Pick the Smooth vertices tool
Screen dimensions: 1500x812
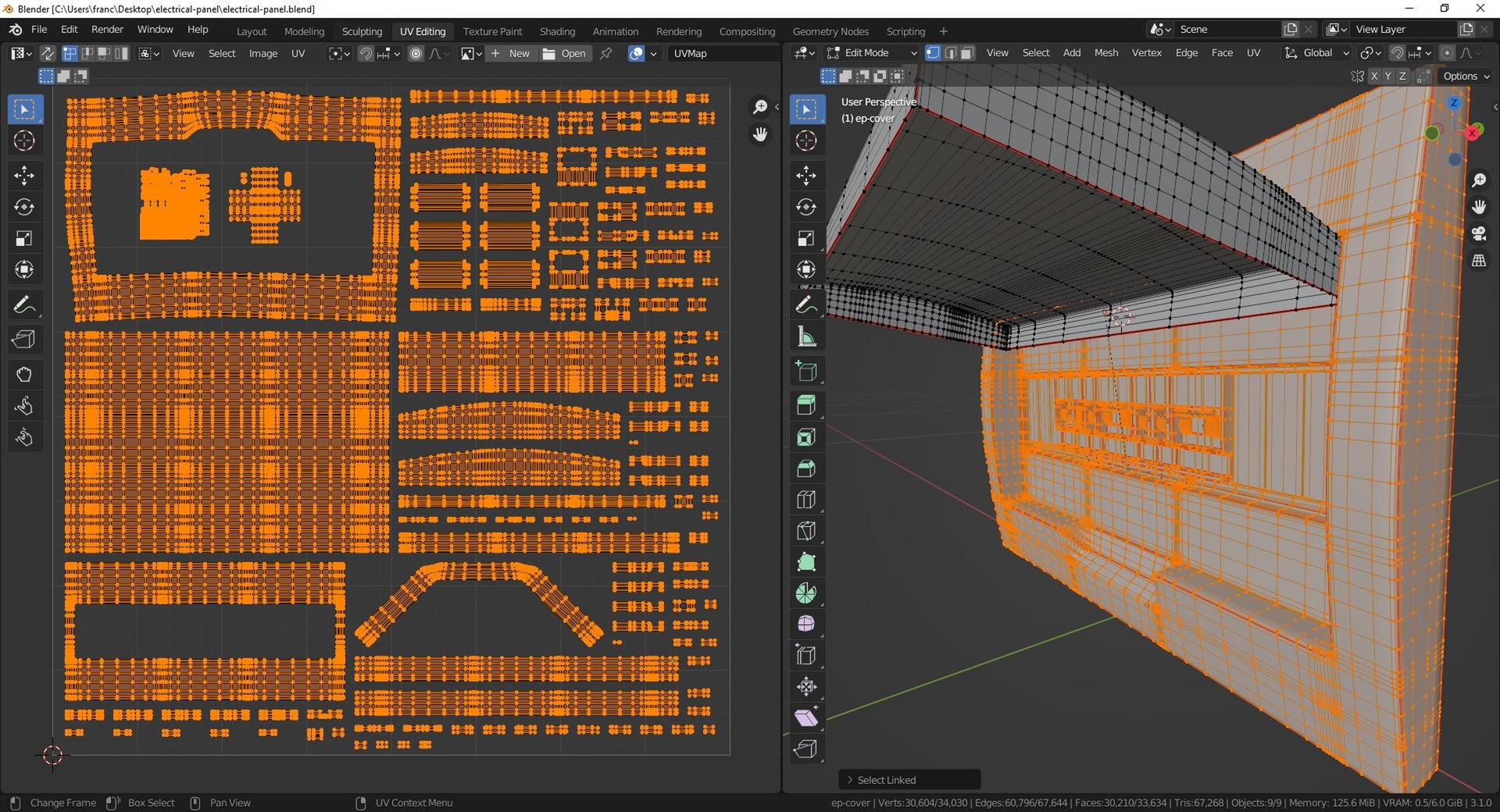[806, 625]
